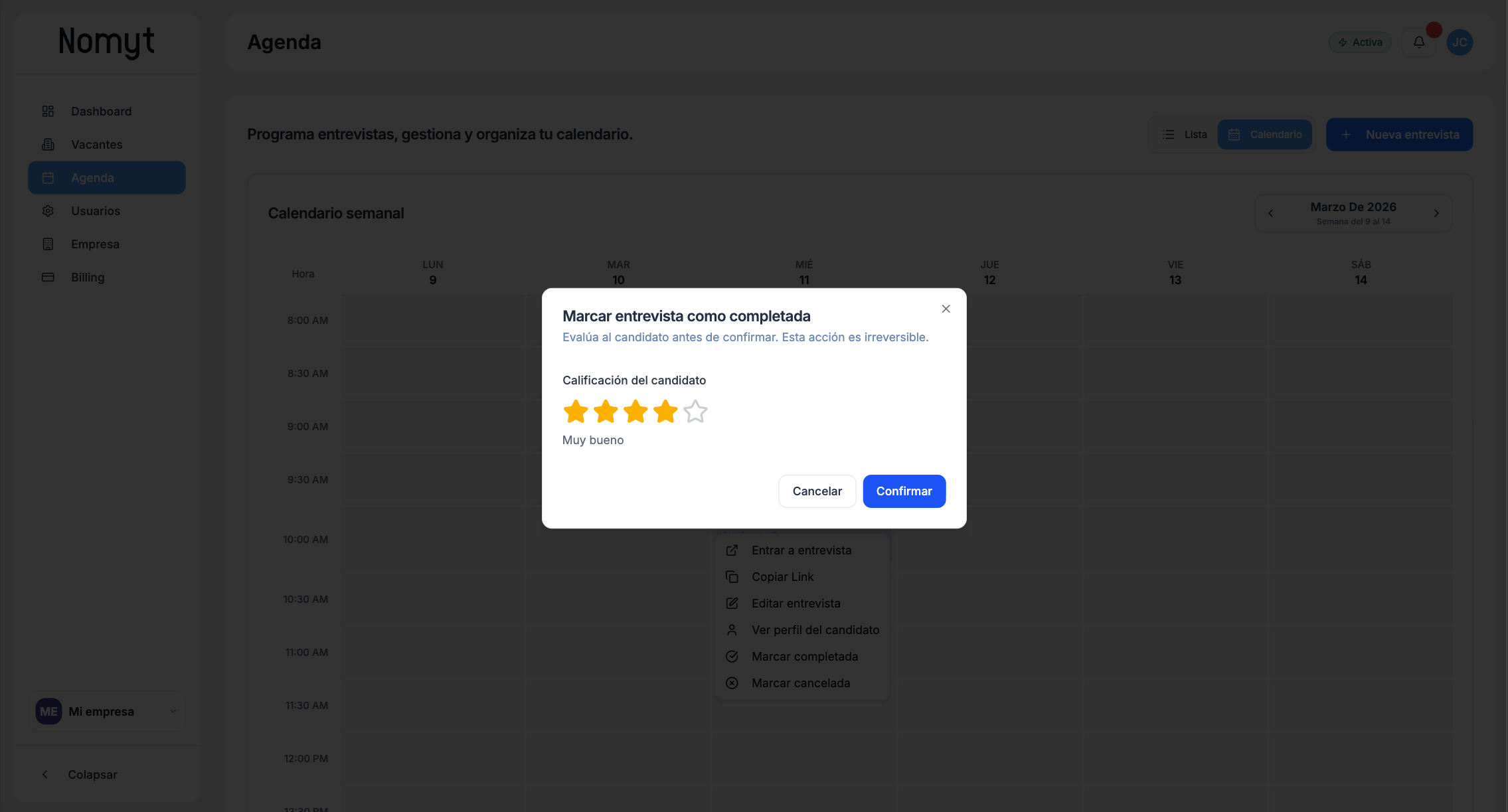Confirm marking interview as completed

[904, 491]
